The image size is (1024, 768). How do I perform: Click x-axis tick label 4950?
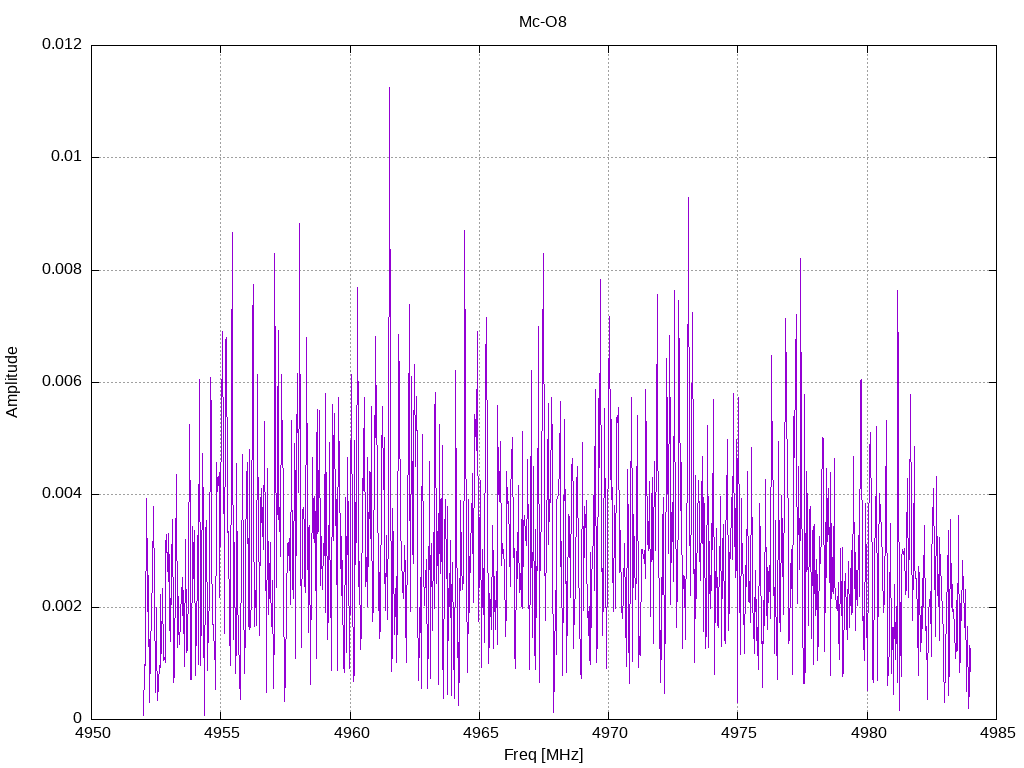pyautogui.click(x=93, y=733)
